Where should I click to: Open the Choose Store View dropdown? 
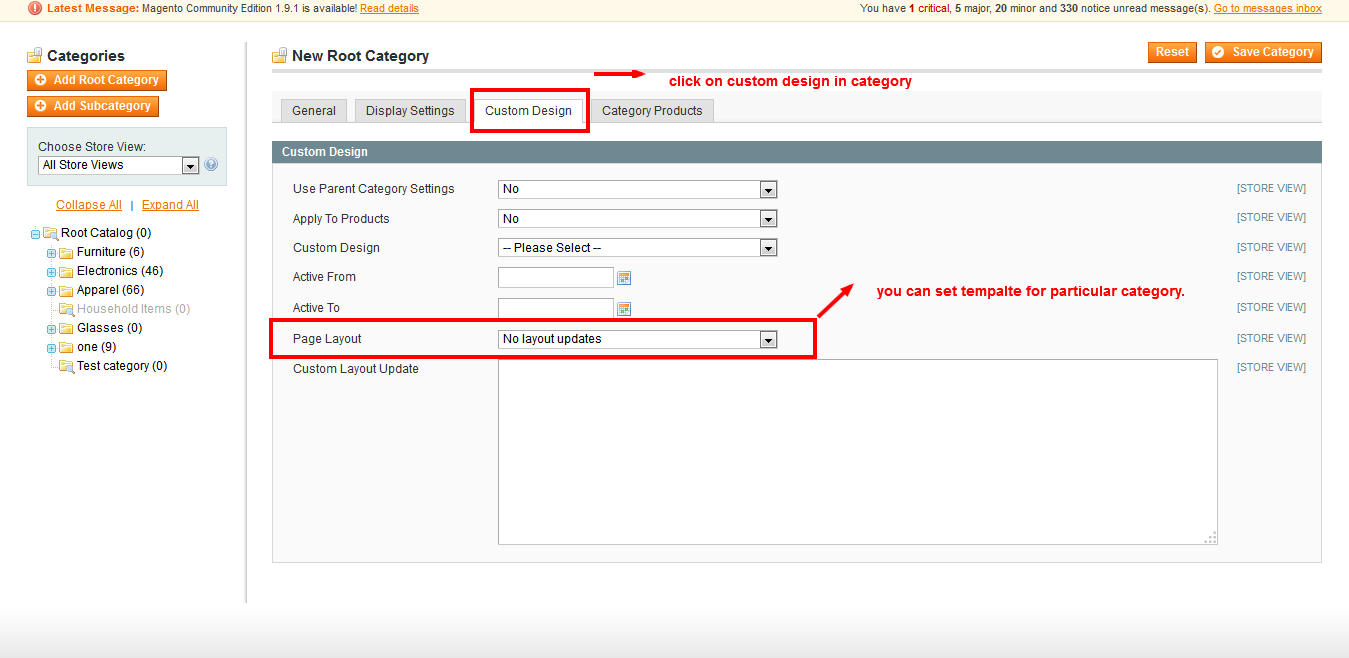119,165
